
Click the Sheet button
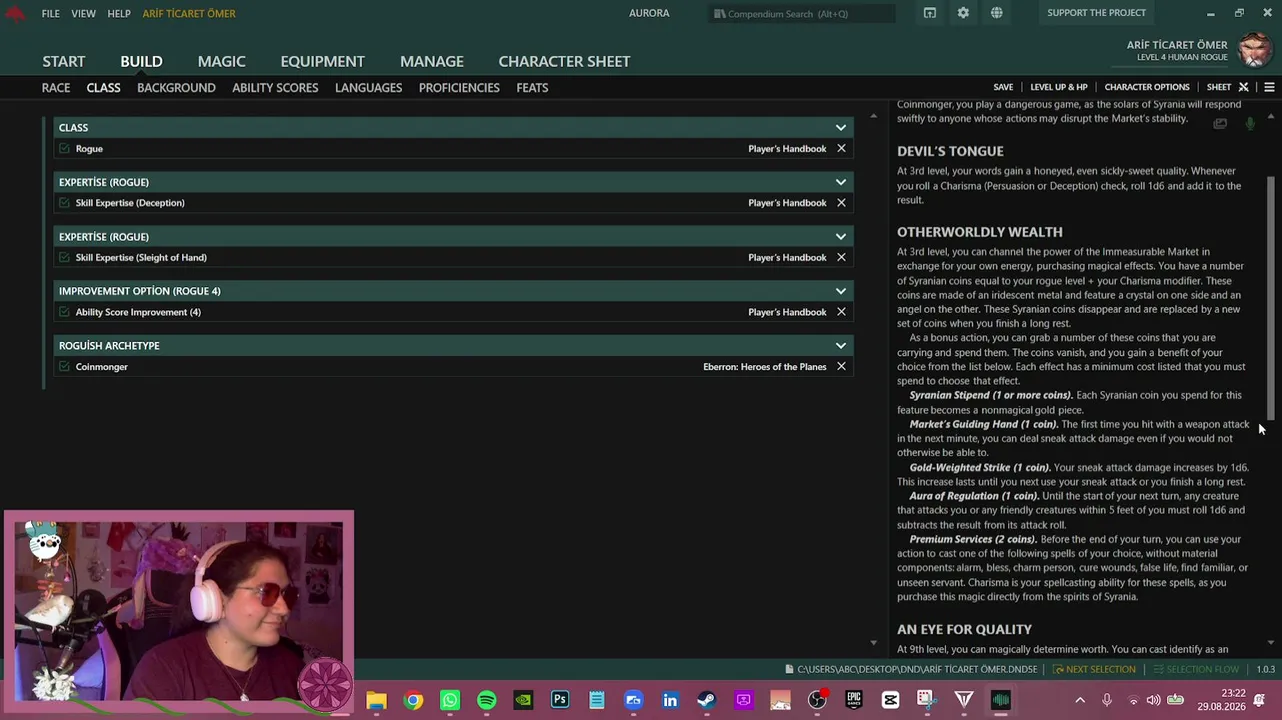coord(1219,87)
